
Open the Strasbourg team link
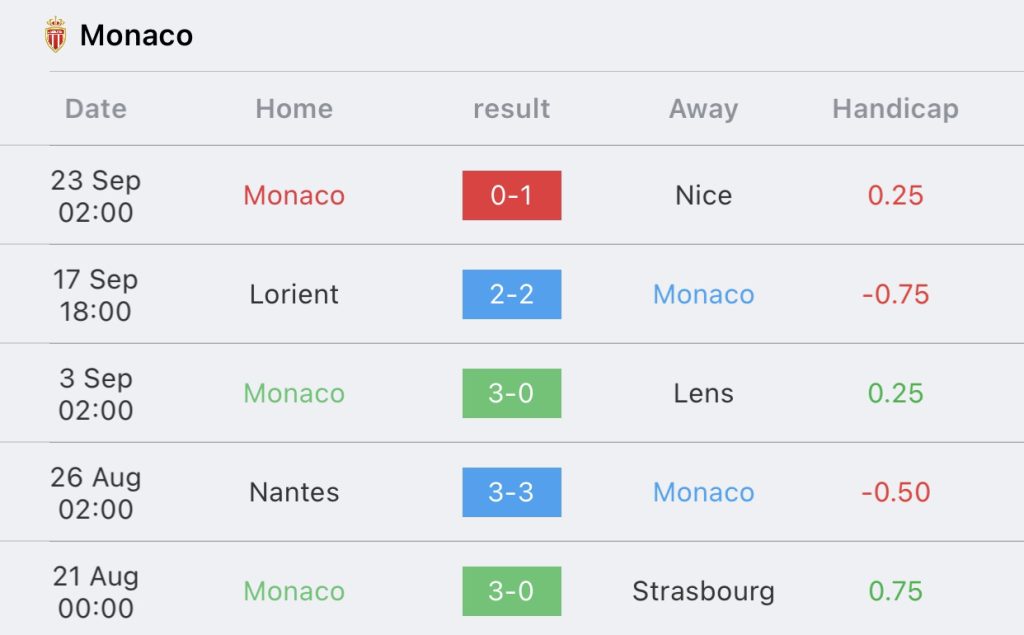(x=703, y=591)
